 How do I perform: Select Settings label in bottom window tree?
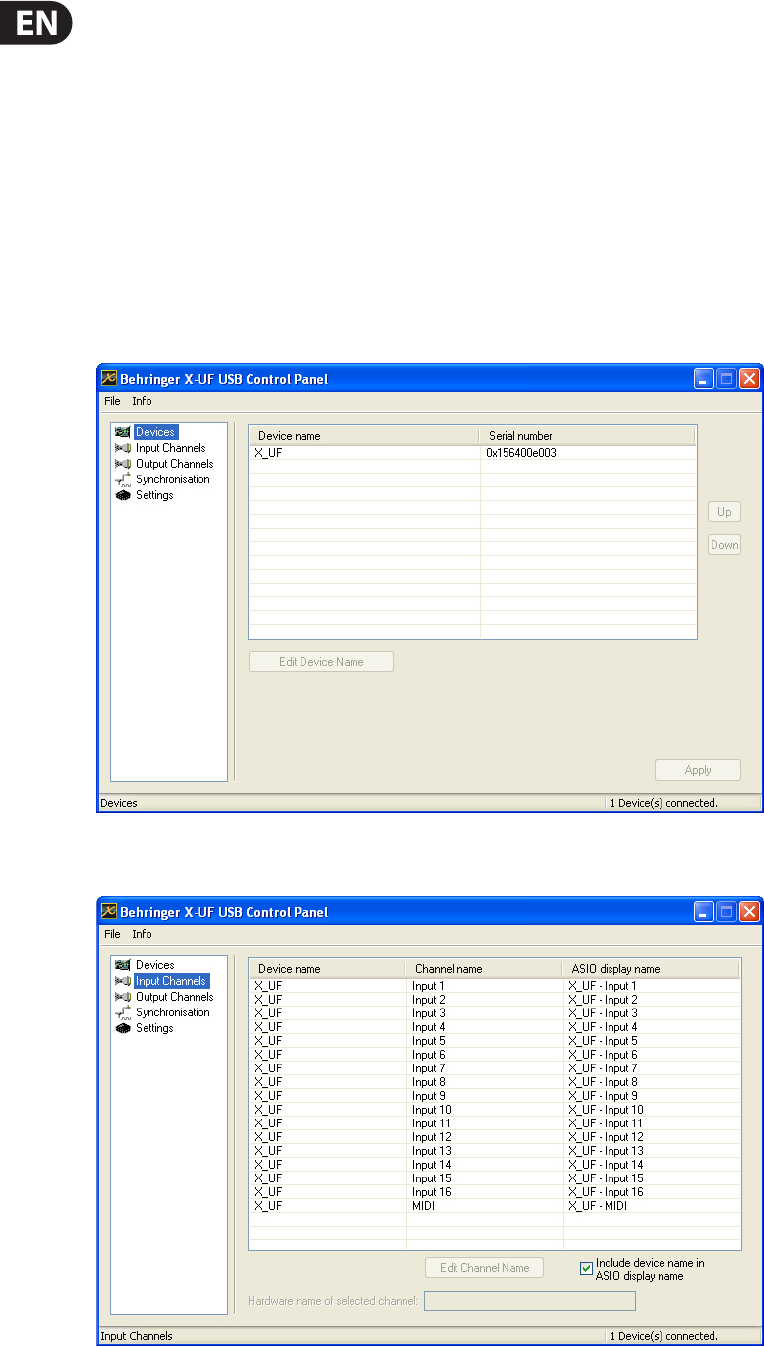(155, 1028)
